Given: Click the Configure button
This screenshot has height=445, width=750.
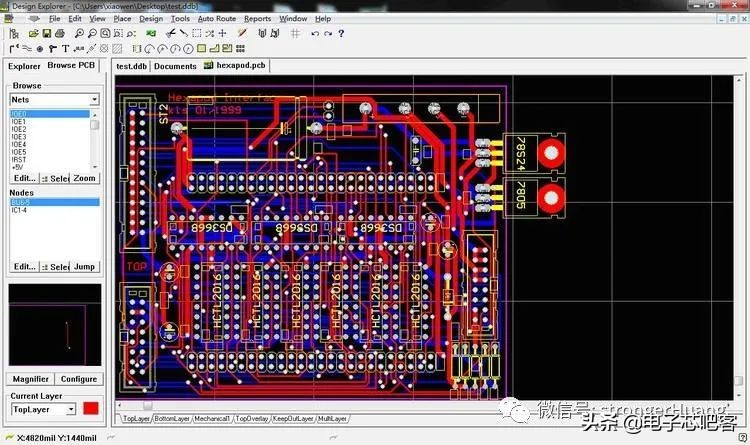Looking at the screenshot, I should tap(79, 380).
